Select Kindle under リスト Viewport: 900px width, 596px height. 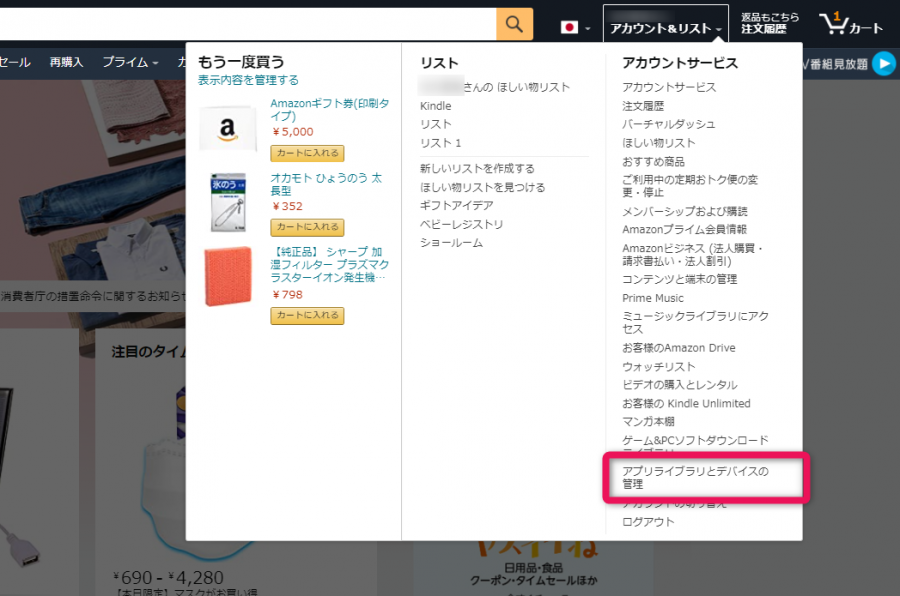tap(436, 106)
